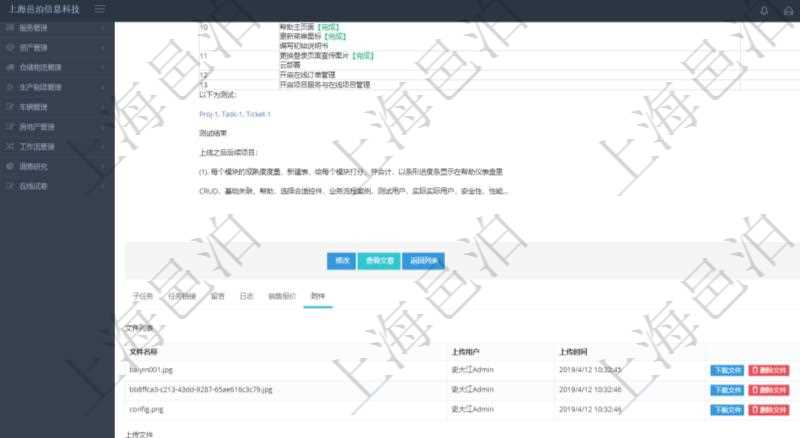Screen dimensions: 800x438
Task: Select the 附件 tab
Action: (x=318, y=296)
